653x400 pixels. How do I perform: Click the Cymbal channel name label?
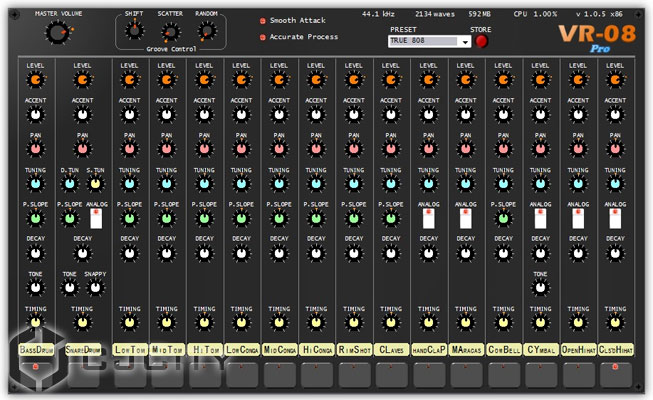(x=540, y=349)
